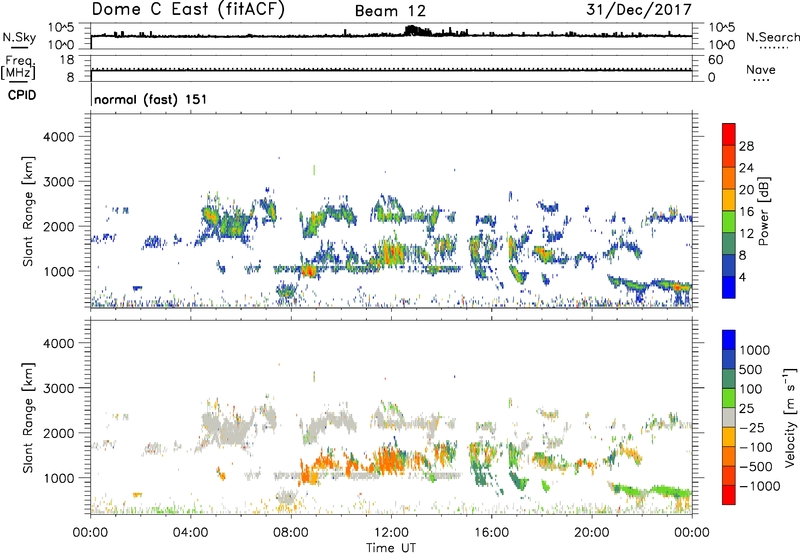Click the 4000 km tick of the power panel

(59, 137)
